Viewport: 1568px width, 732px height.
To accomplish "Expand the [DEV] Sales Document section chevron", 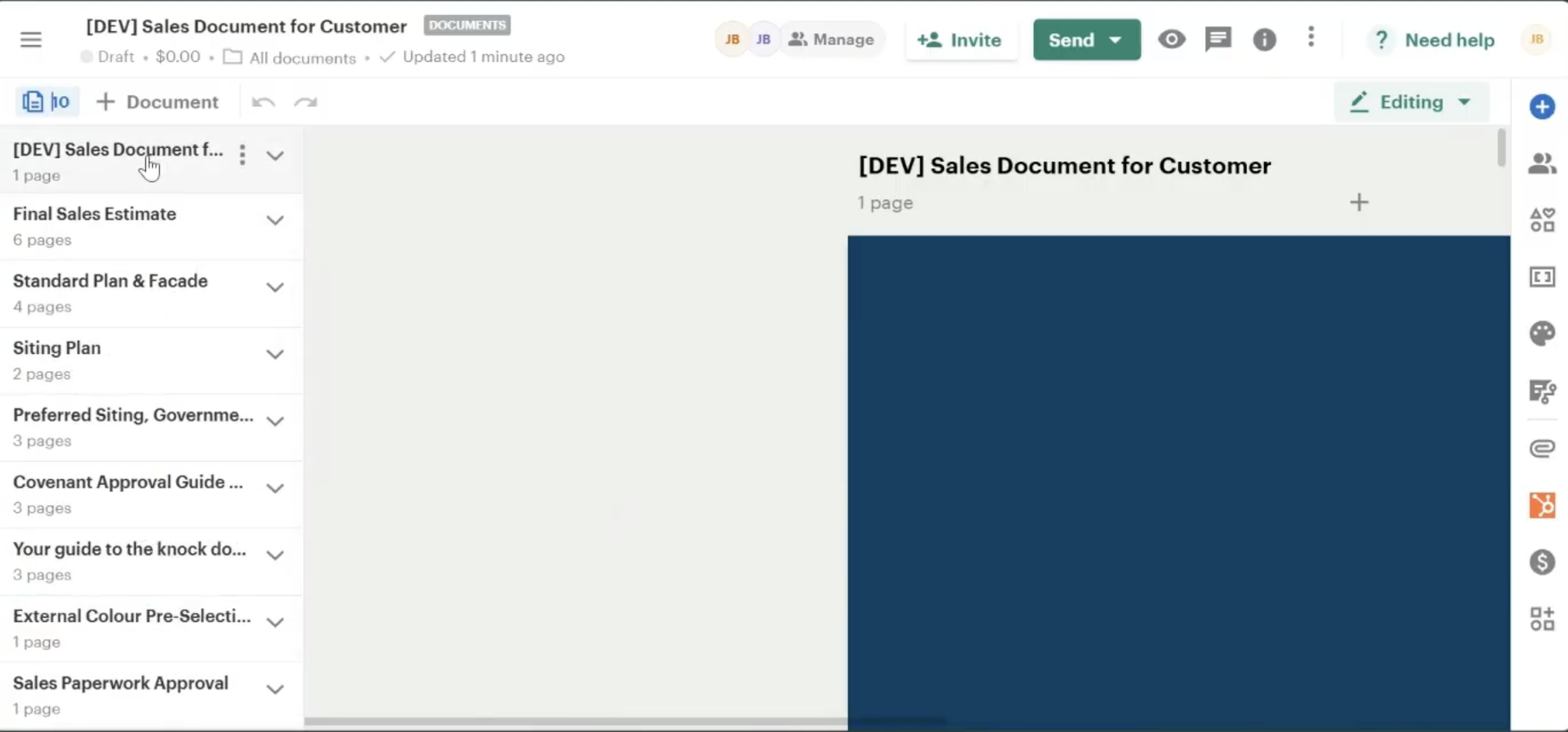I will (x=275, y=155).
